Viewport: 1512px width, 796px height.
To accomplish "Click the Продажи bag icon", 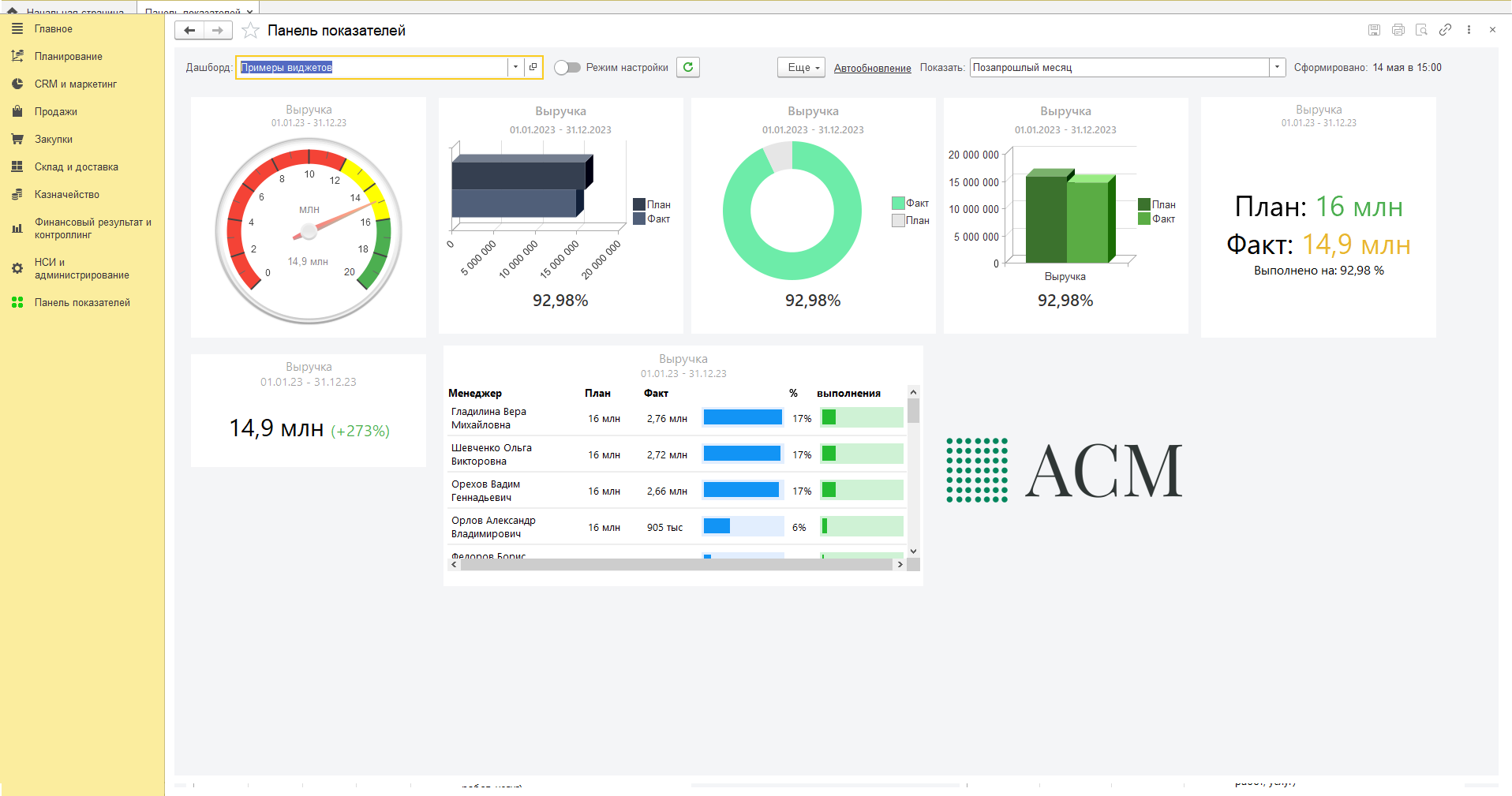I will pos(17,111).
